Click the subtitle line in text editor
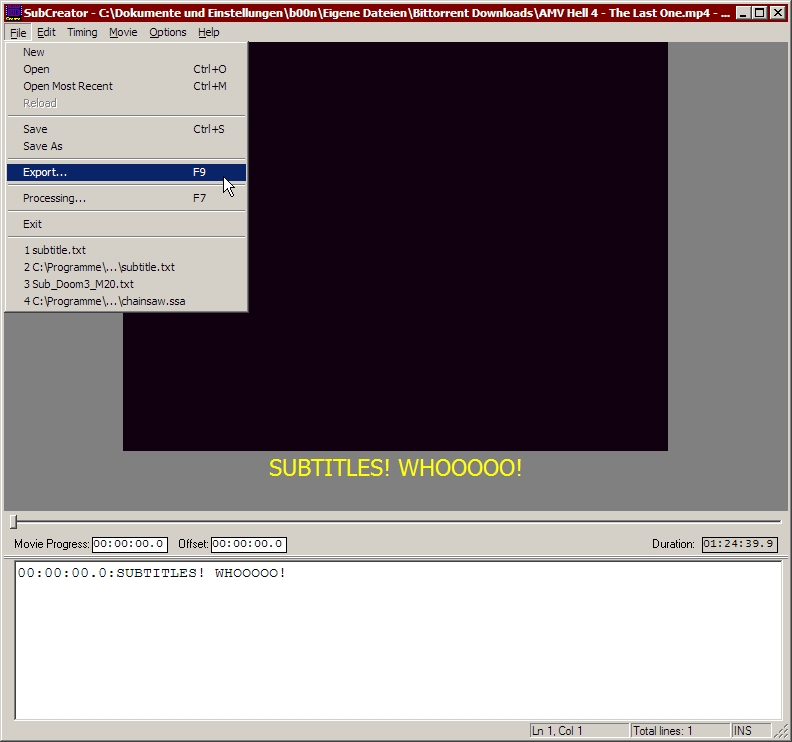Viewport: 792px width, 742px height. tap(152, 573)
